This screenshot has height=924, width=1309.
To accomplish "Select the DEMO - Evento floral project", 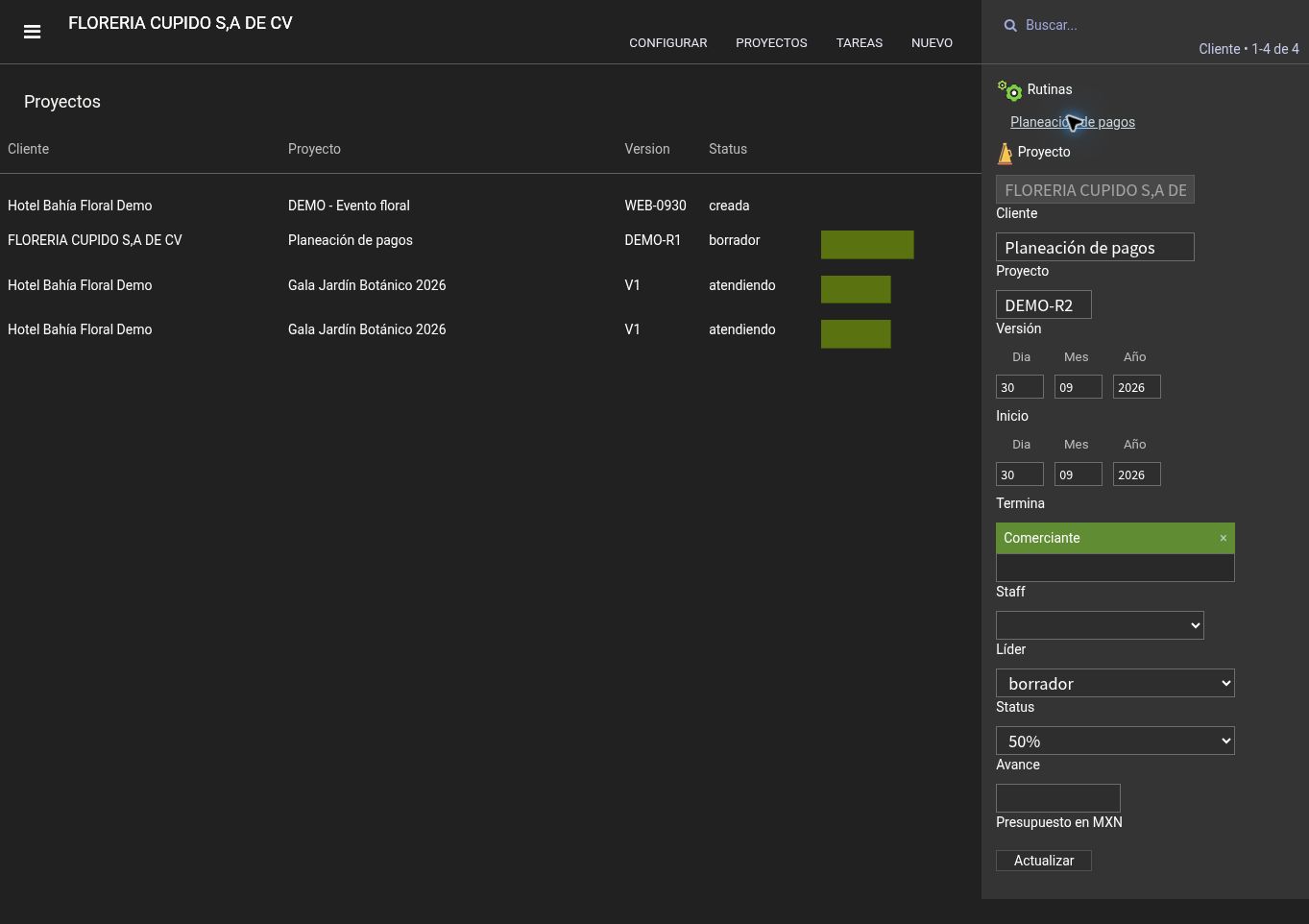I will point(349,206).
